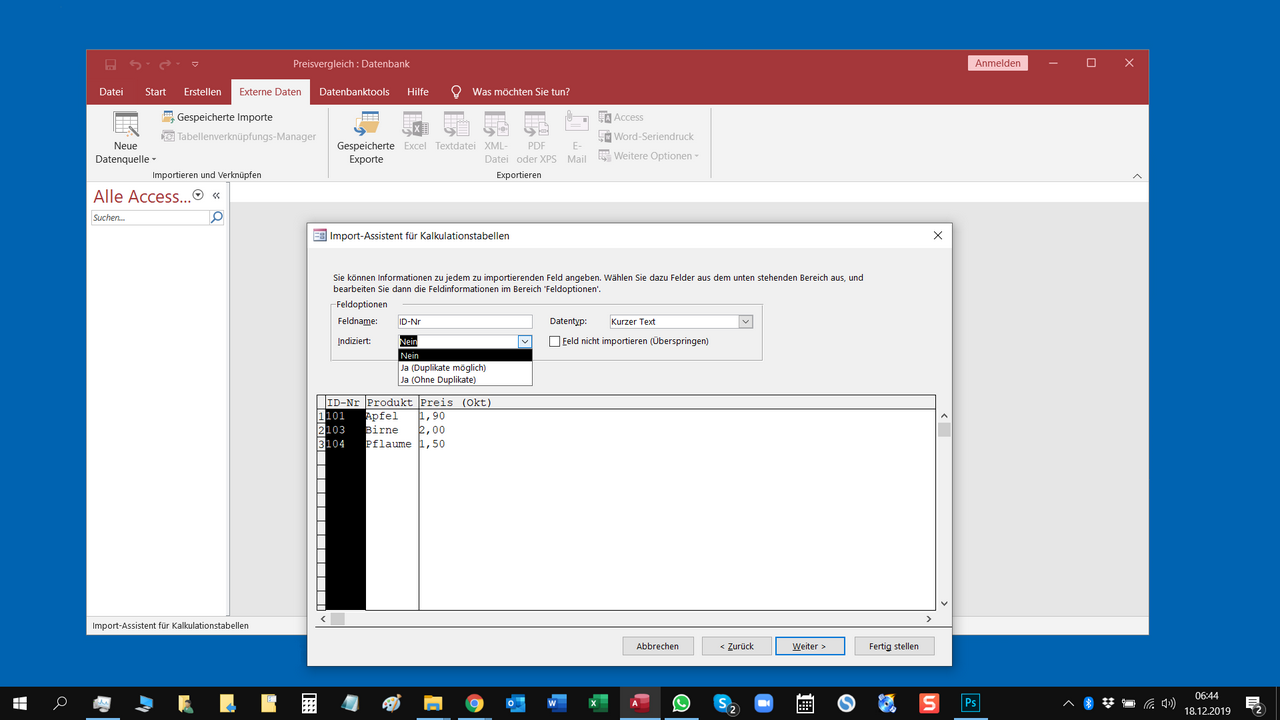This screenshot has width=1280, height=720.
Task: Collapse the navigation pane with double chevron
Action: tap(216, 196)
